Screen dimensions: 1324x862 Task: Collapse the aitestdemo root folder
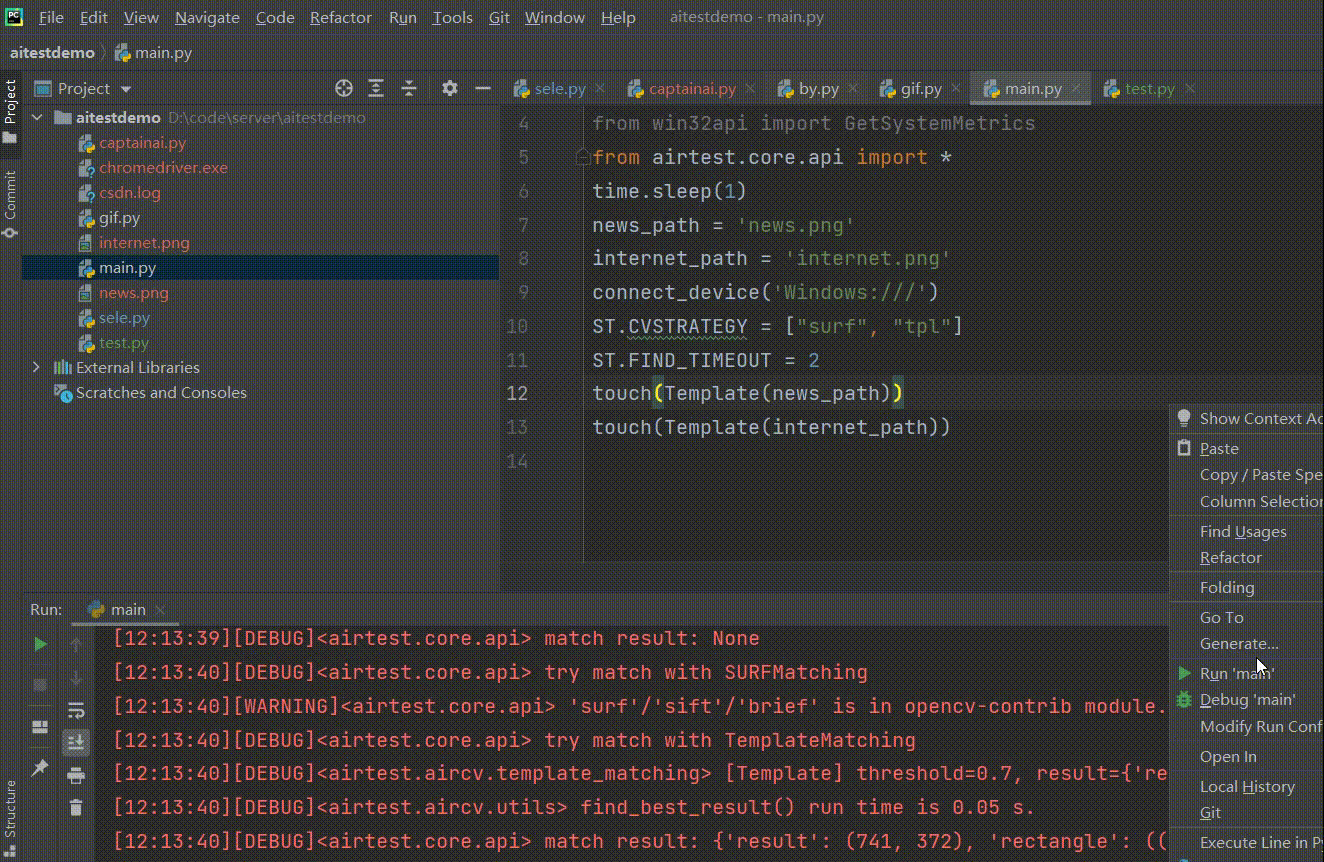coord(37,117)
